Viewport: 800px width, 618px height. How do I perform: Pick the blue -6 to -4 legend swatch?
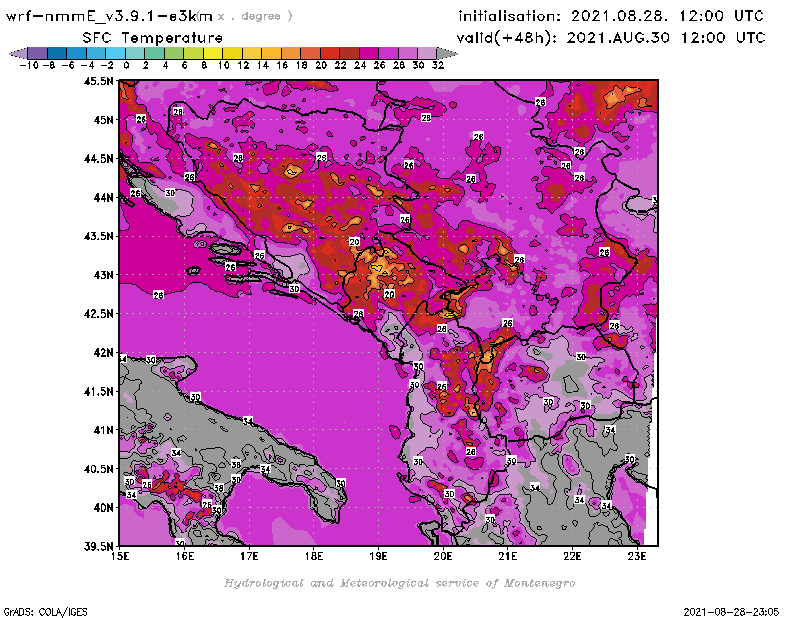point(76,54)
